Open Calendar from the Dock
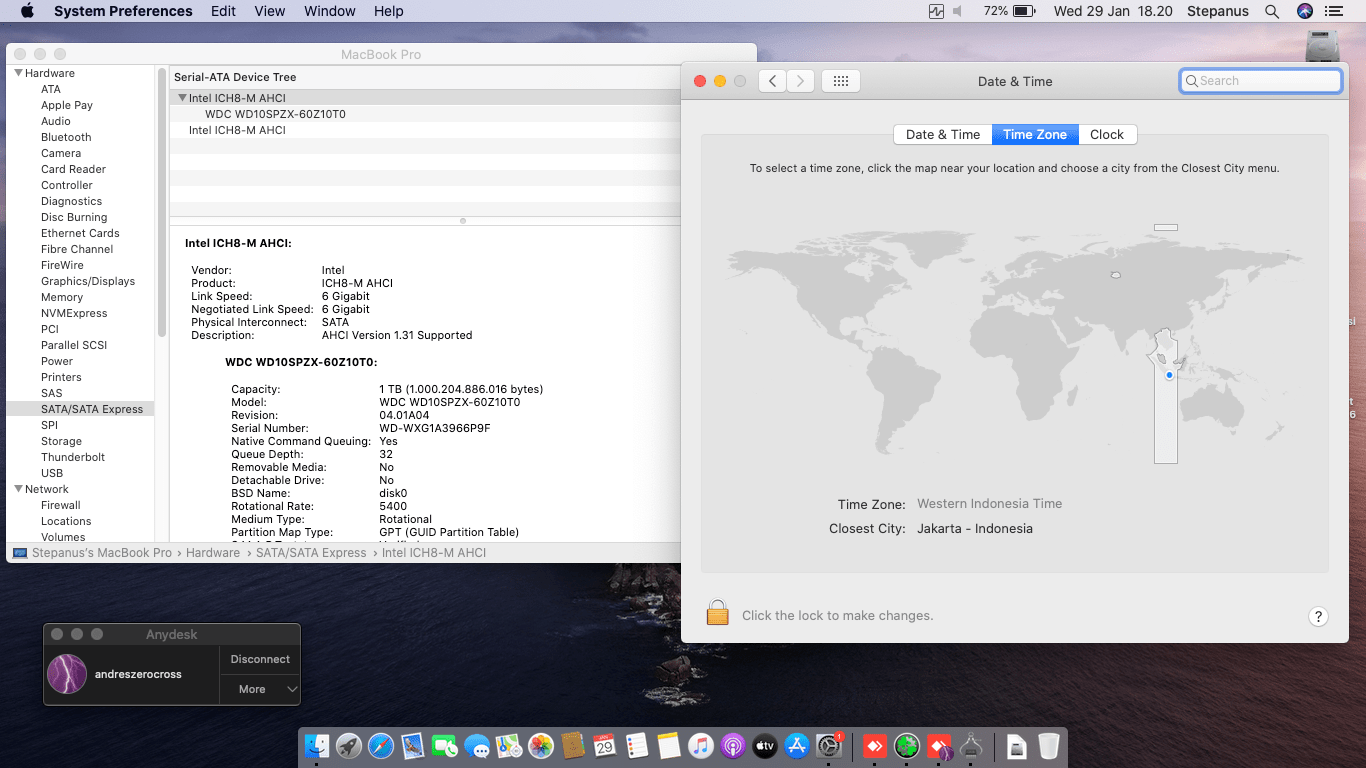The image size is (1366, 768). [x=605, y=745]
